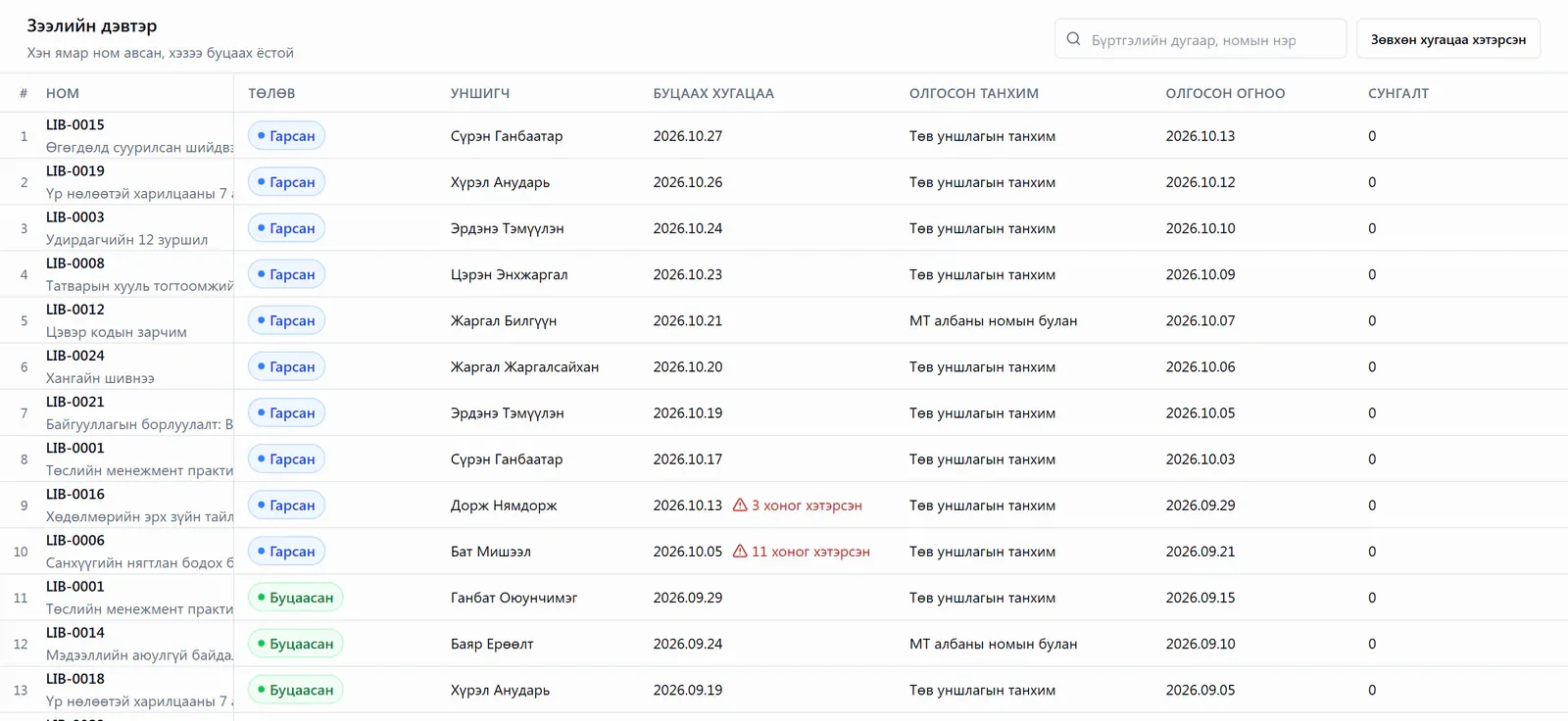Click the ОЛГОСОН ОГНОО column header
Screen dimensions: 1568x721
1225,93
